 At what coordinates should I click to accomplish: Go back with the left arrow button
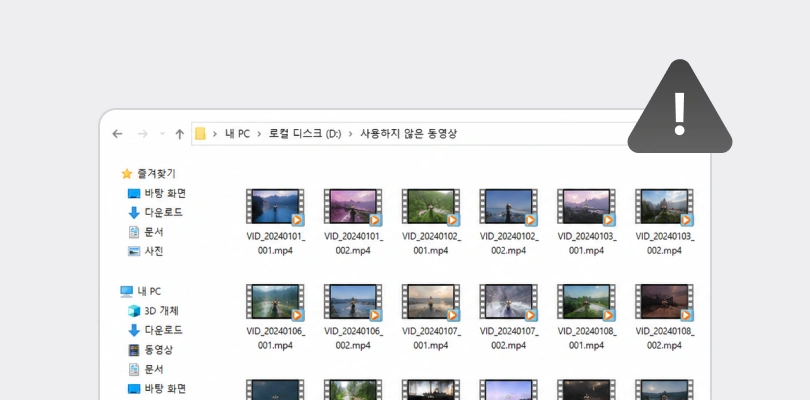click(x=117, y=134)
